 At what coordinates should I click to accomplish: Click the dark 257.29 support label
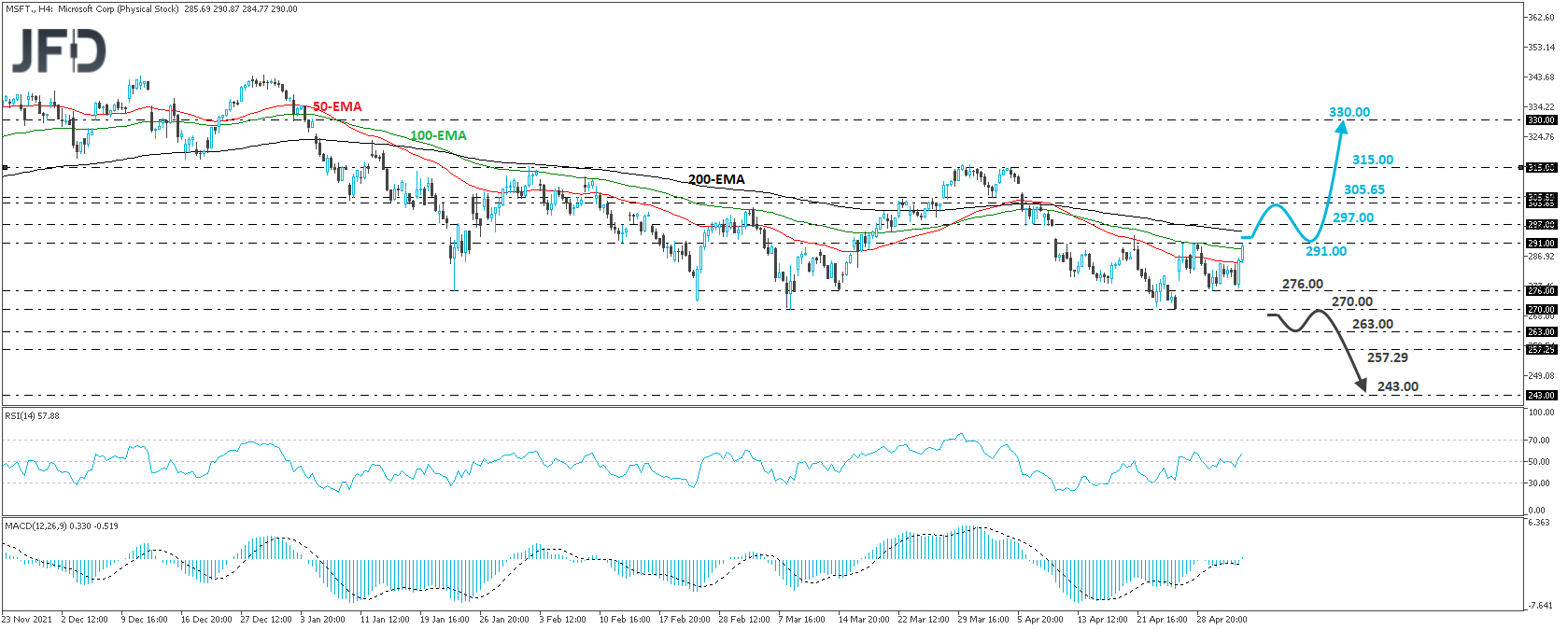tap(1388, 357)
